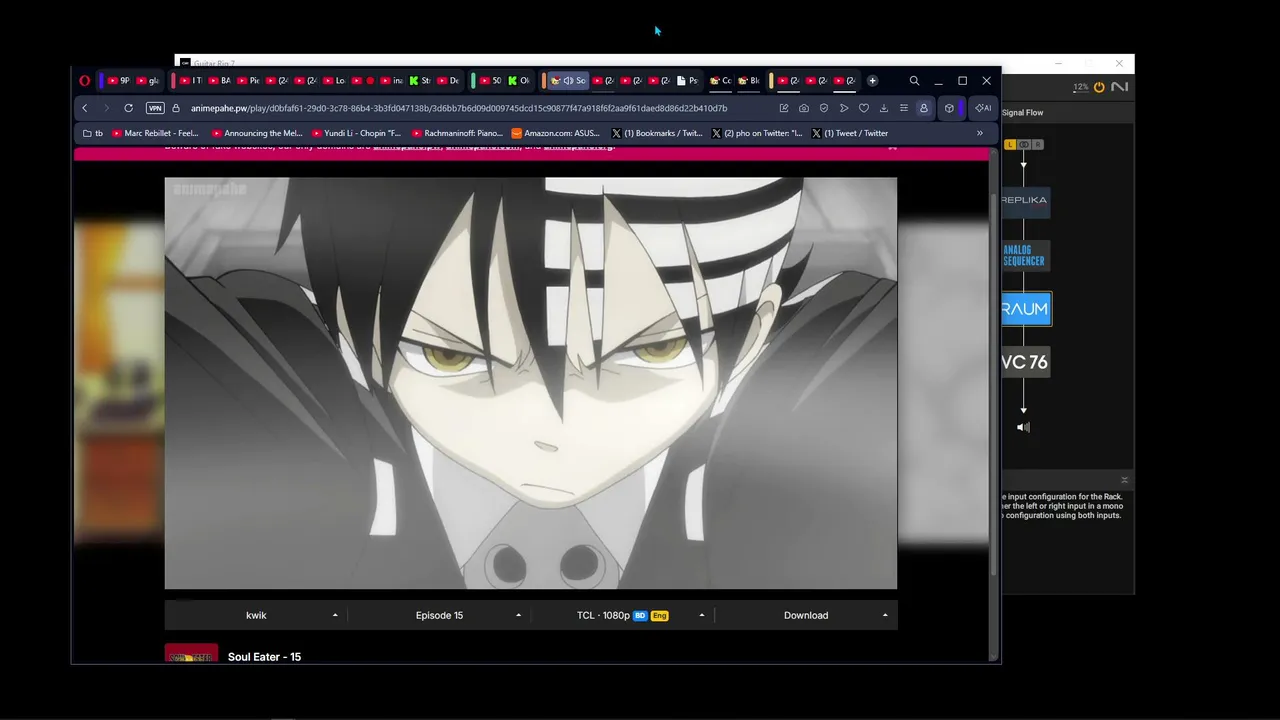Select the Raum reverb module in Guitar Rig

(1026, 309)
